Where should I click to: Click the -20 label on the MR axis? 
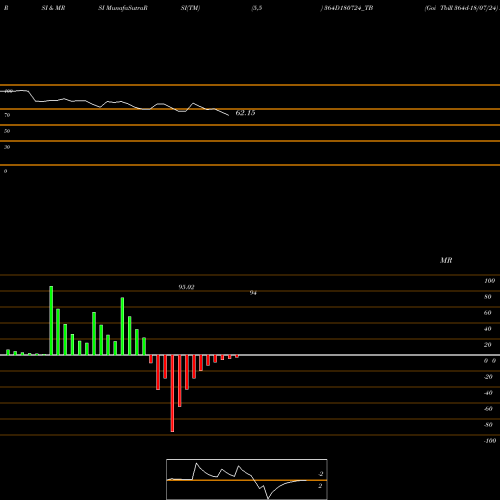click(488, 377)
